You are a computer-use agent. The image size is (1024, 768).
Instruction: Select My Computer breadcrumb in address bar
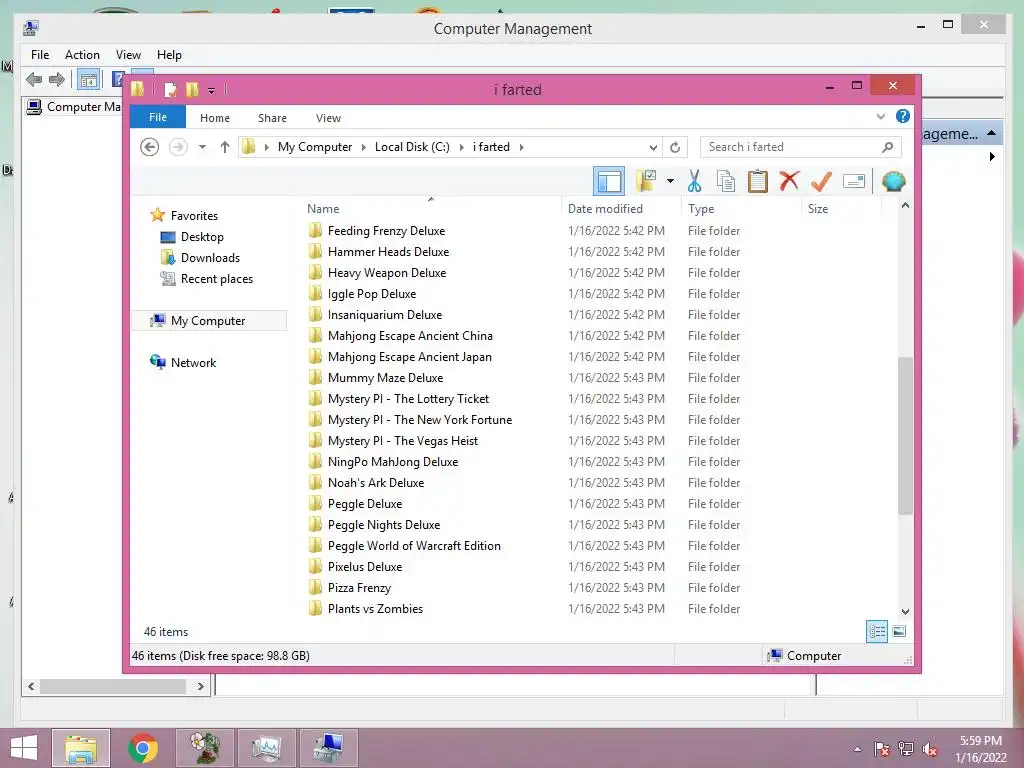(315, 147)
